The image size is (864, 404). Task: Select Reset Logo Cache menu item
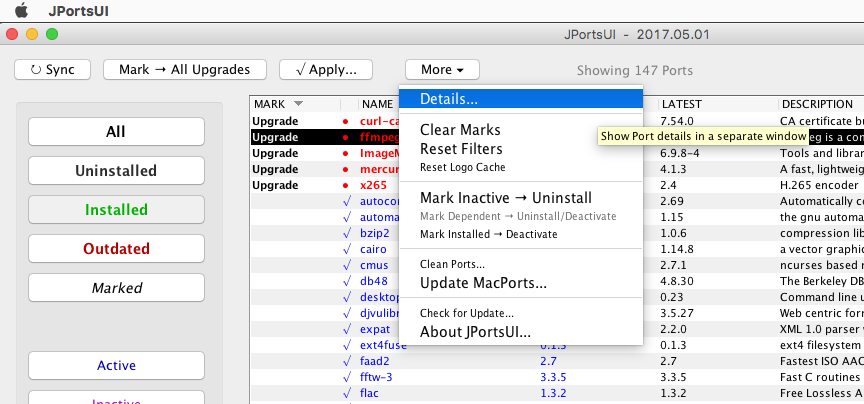462,167
